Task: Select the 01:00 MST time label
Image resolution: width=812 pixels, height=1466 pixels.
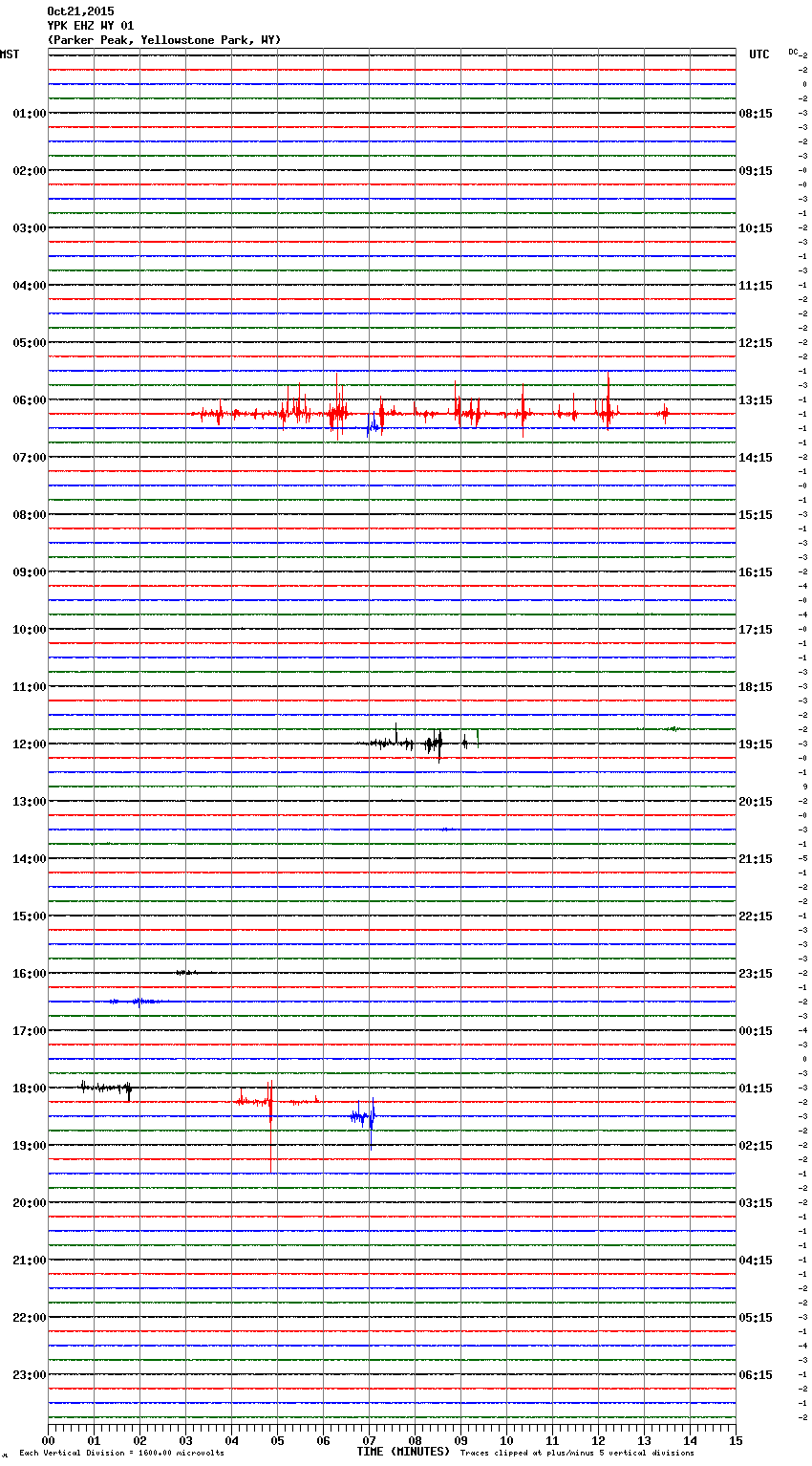Action: pyautogui.click(x=30, y=114)
